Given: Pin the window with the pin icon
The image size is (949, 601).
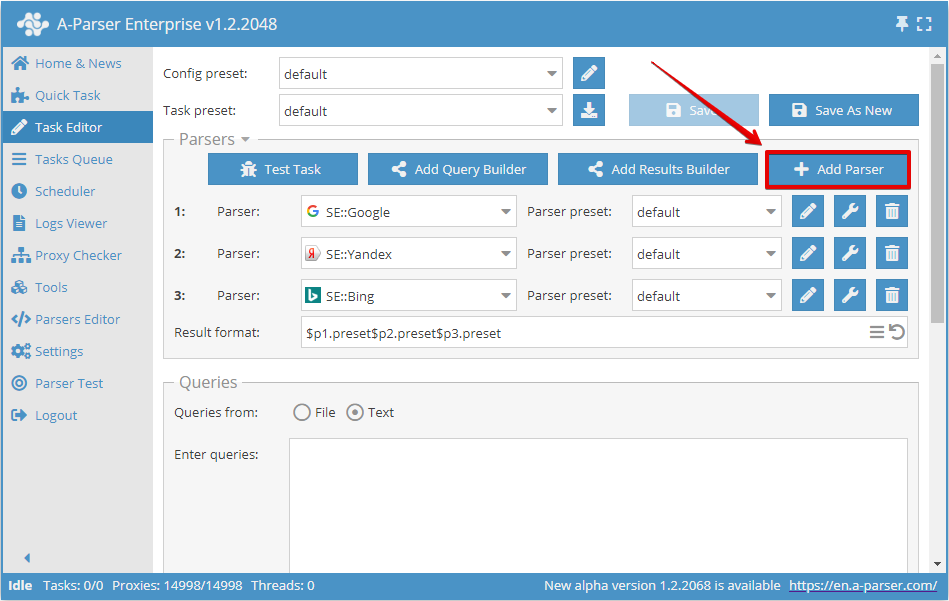Looking at the screenshot, I should tap(901, 22).
